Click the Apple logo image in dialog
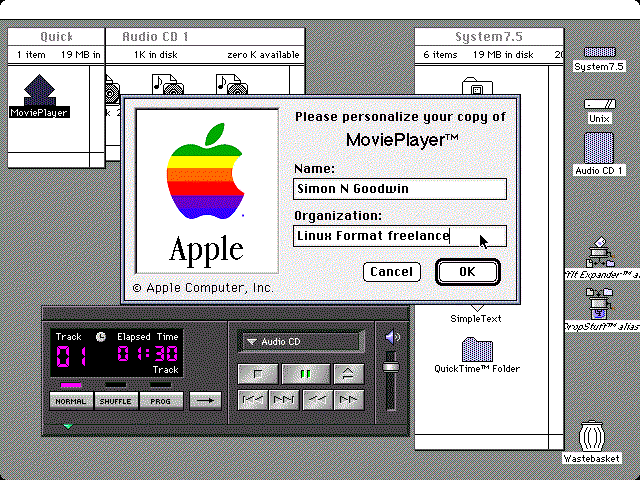The height and width of the screenshot is (480, 640). [207, 191]
